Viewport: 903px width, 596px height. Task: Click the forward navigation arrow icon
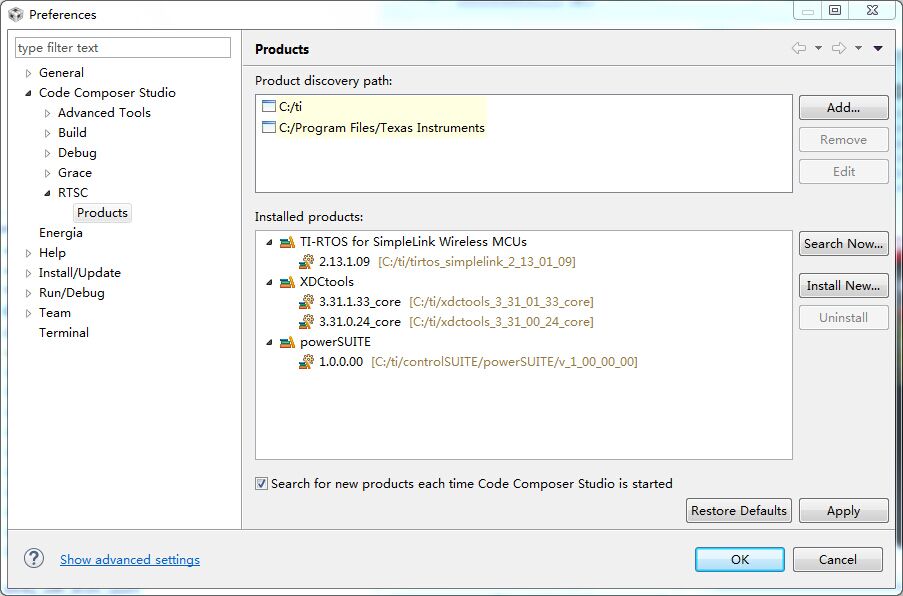(x=839, y=49)
